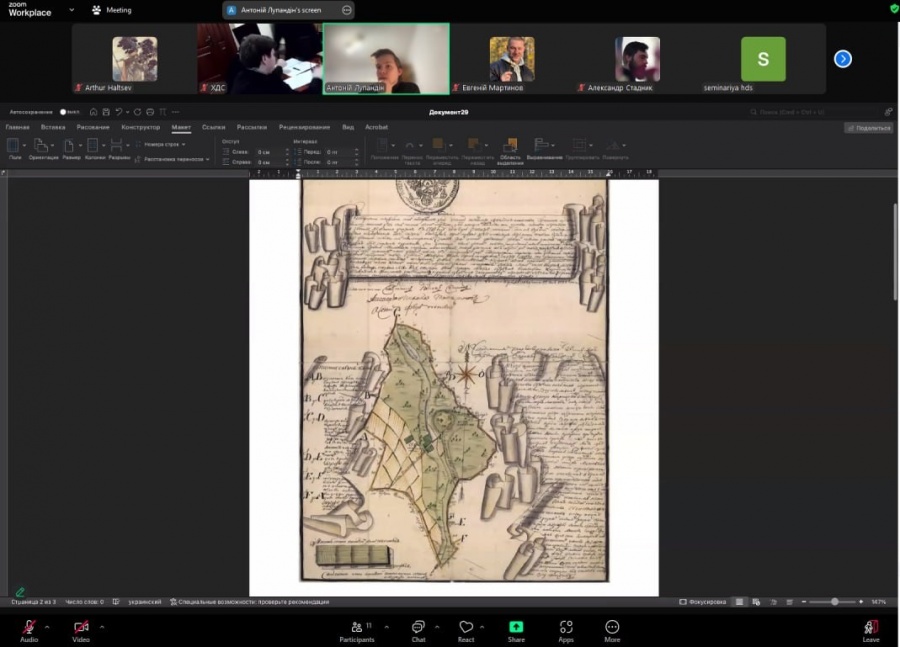Open Поля margins dropdown

point(15,148)
